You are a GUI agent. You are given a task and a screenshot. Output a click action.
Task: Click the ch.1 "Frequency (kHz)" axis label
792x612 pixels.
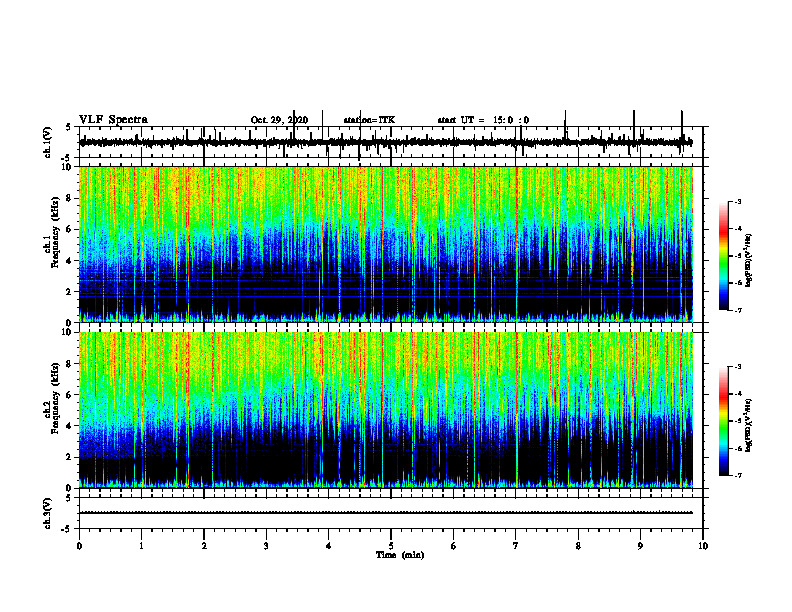pyautogui.click(x=55, y=232)
